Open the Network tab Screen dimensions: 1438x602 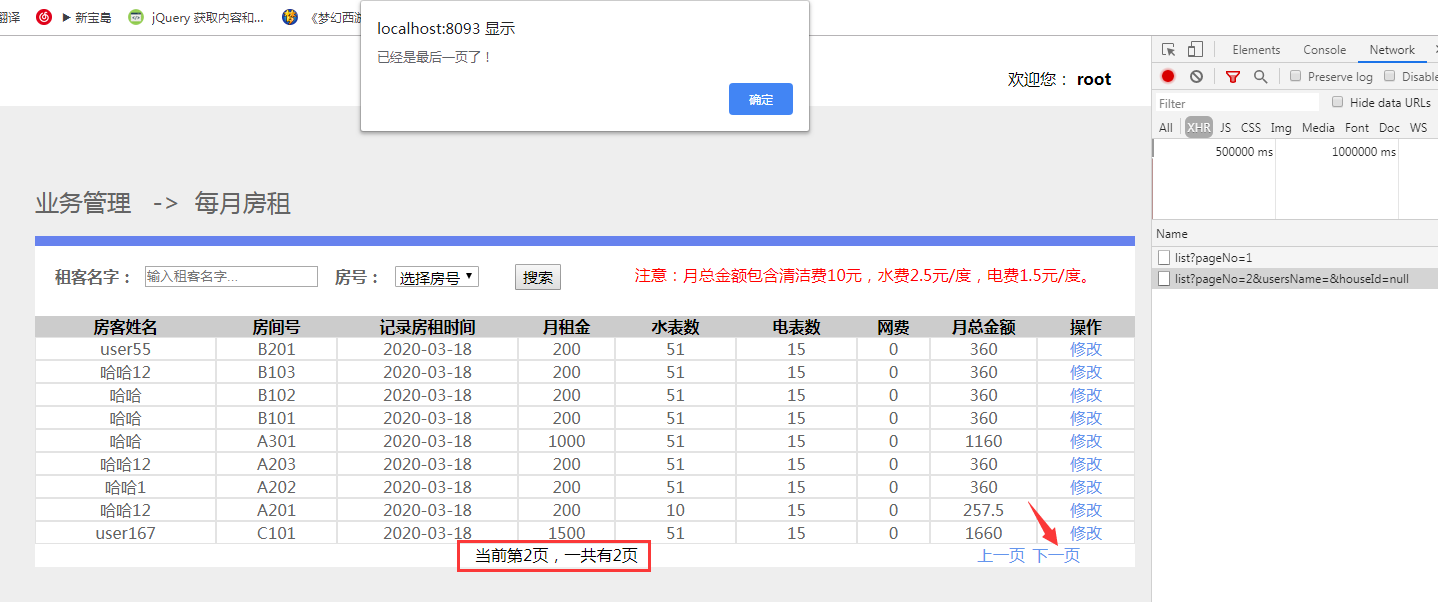pos(1392,50)
